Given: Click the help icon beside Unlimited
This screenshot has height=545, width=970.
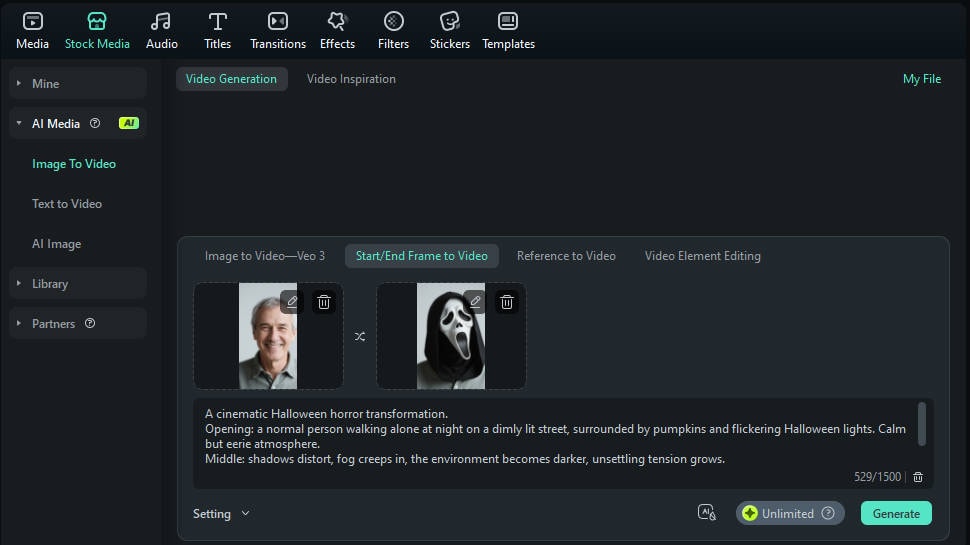Looking at the screenshot, I should click(x=828, y=513).
